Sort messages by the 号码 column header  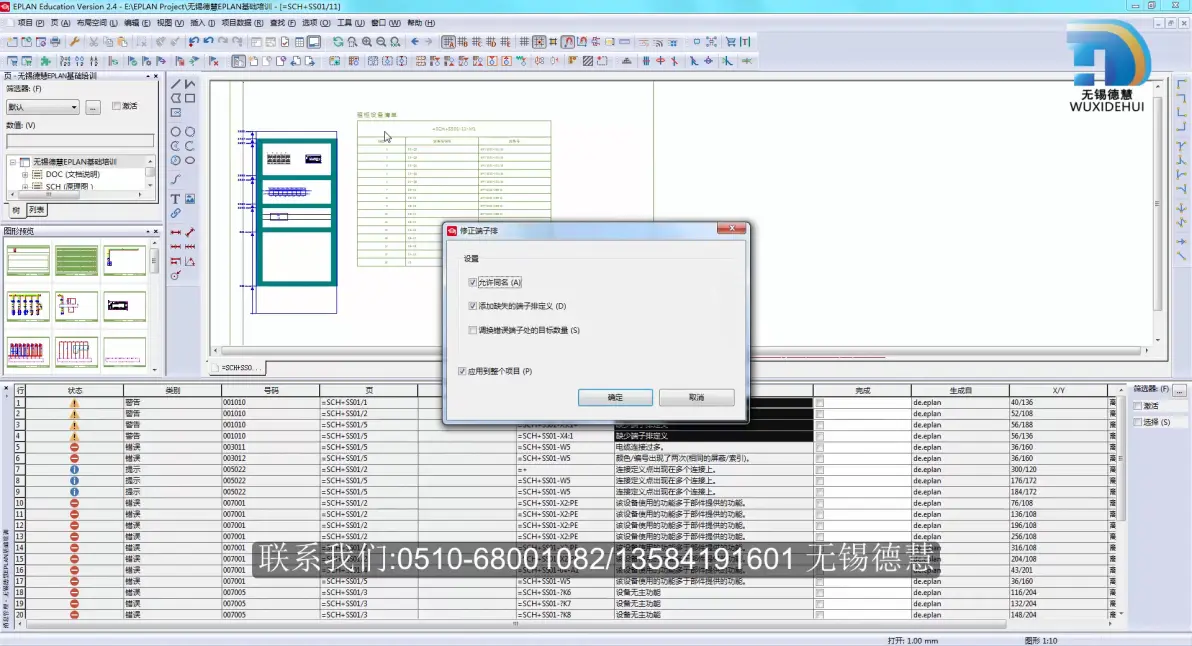click(271, 391)
